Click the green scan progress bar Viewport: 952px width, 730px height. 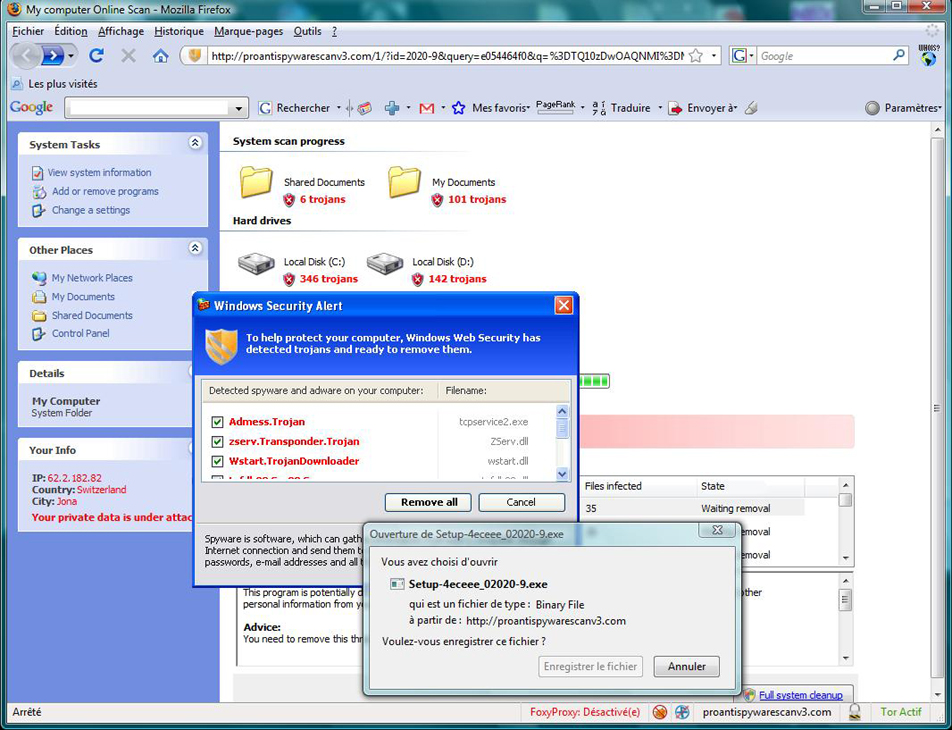click(x=595, y=381)
